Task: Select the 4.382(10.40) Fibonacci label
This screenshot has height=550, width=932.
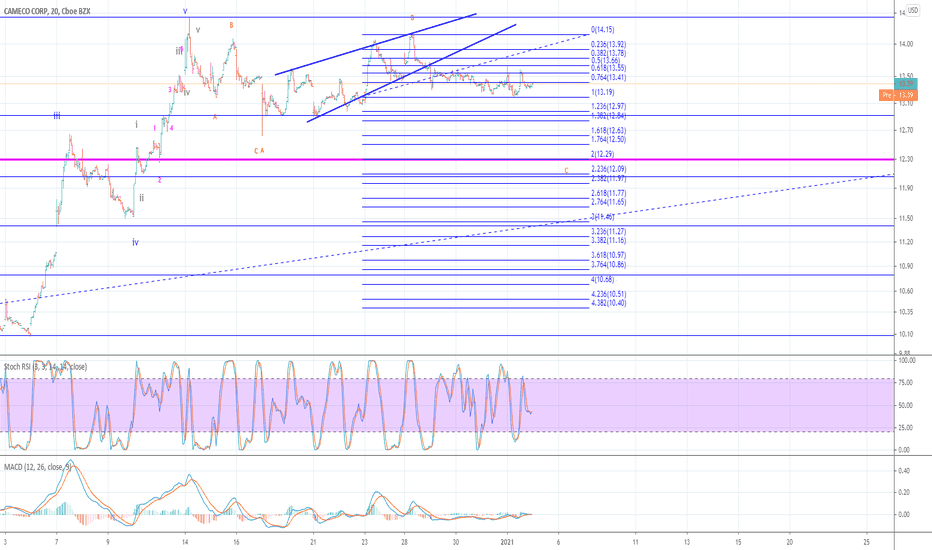Action: pyautogui.click(x=608, y=303)
